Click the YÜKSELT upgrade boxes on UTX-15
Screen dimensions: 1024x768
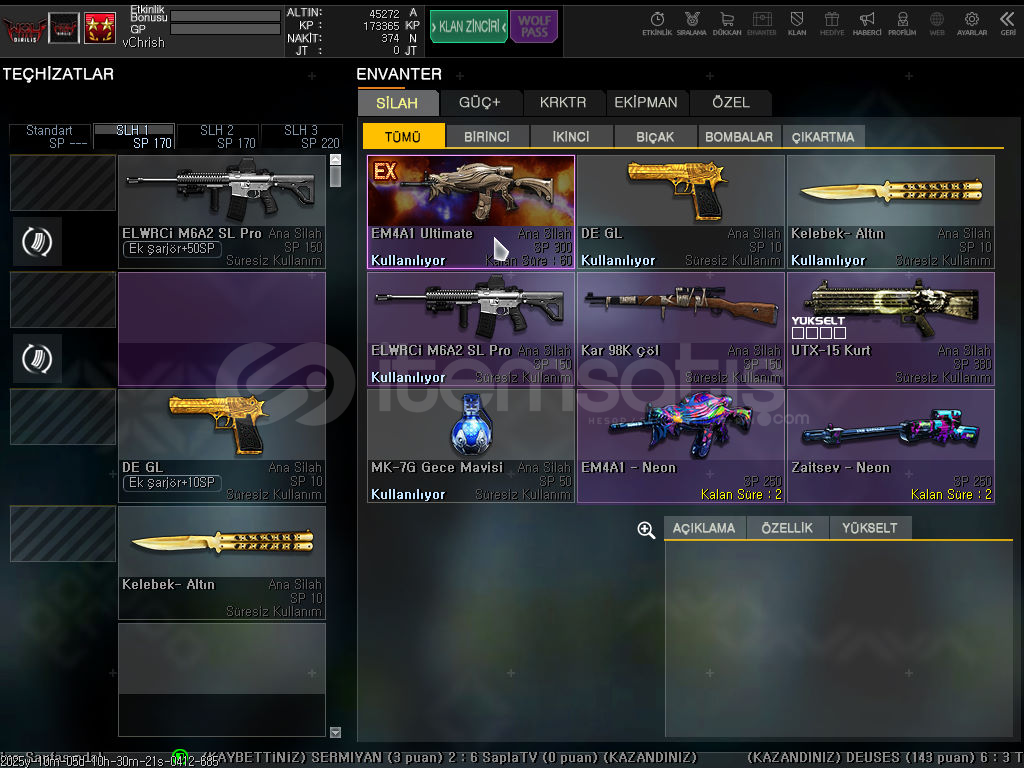(819, 333)
